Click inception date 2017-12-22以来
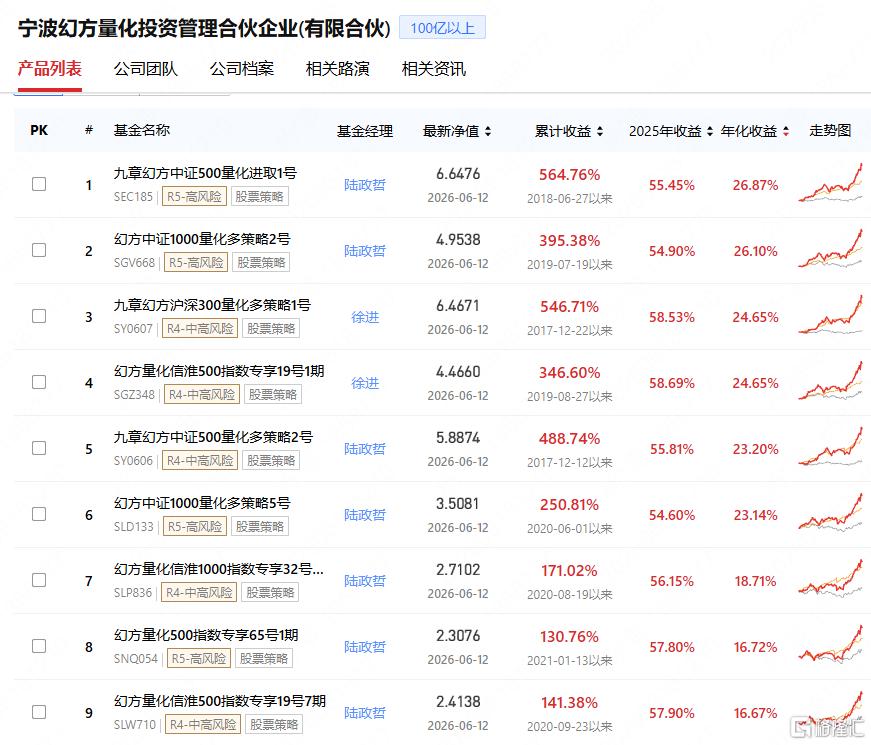871x745 pixels. coord(569,331)
